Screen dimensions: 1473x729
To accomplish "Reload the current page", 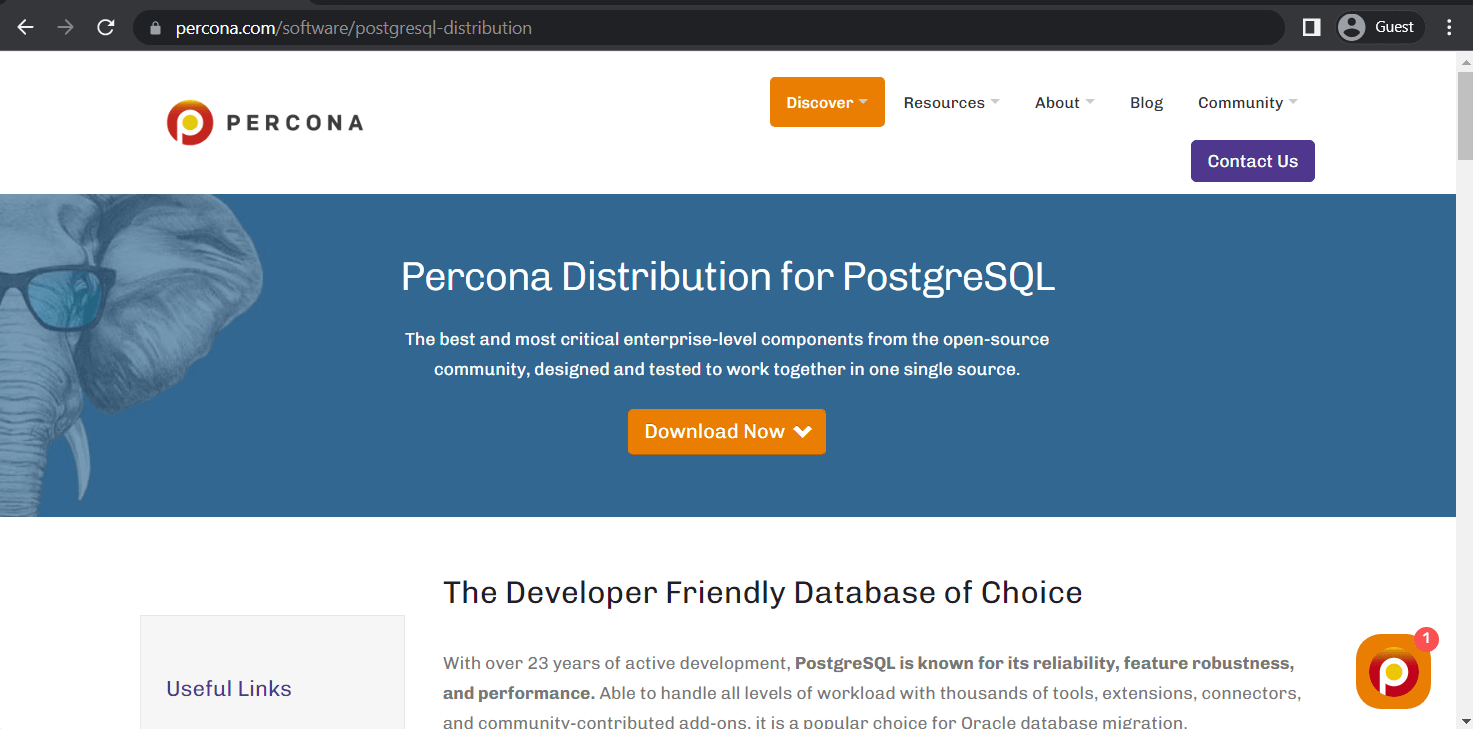I will [x=105, y=27].
